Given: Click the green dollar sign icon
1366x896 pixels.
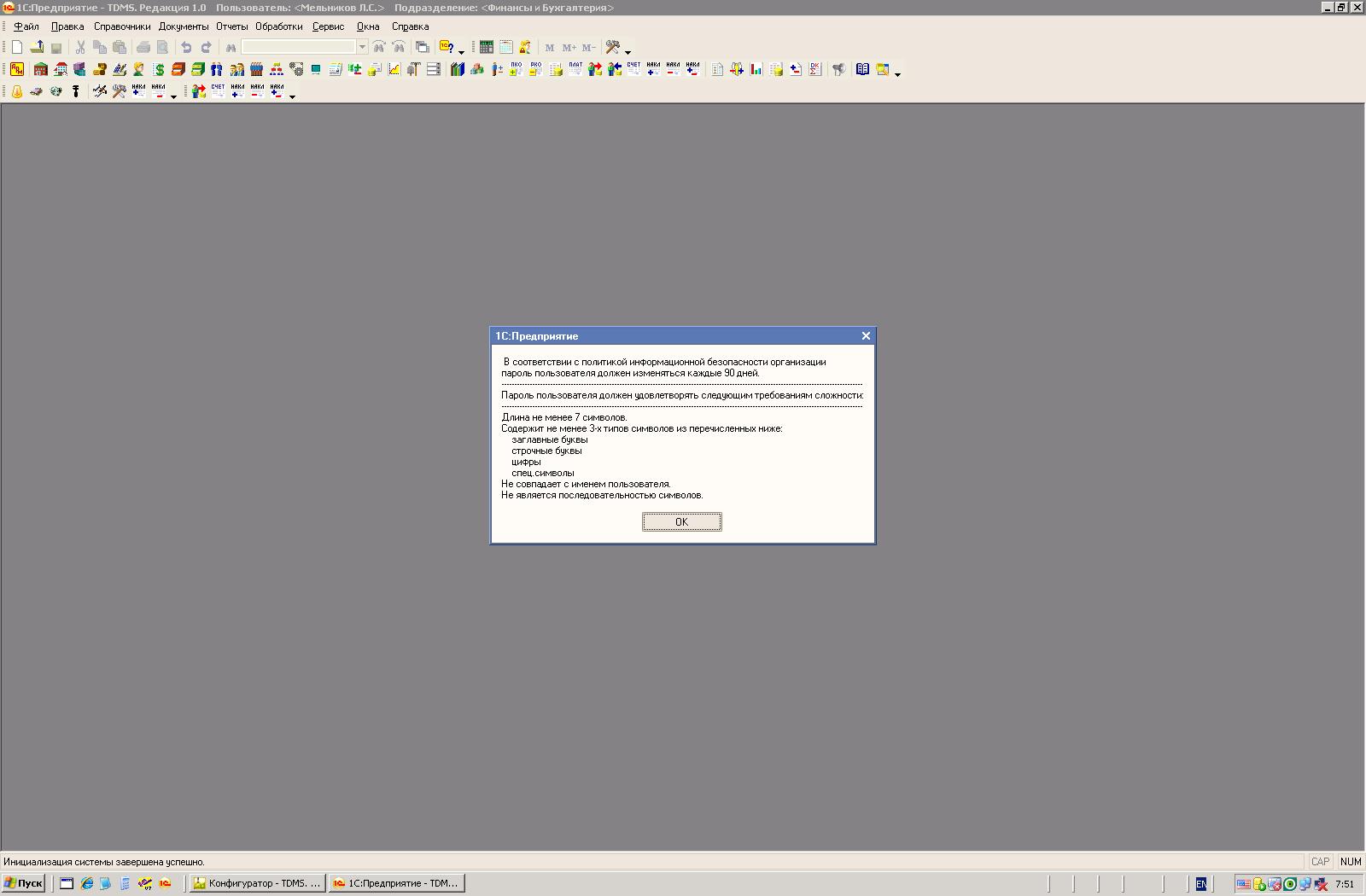Looking at the screenshot, I should click(x=159, y=70).
